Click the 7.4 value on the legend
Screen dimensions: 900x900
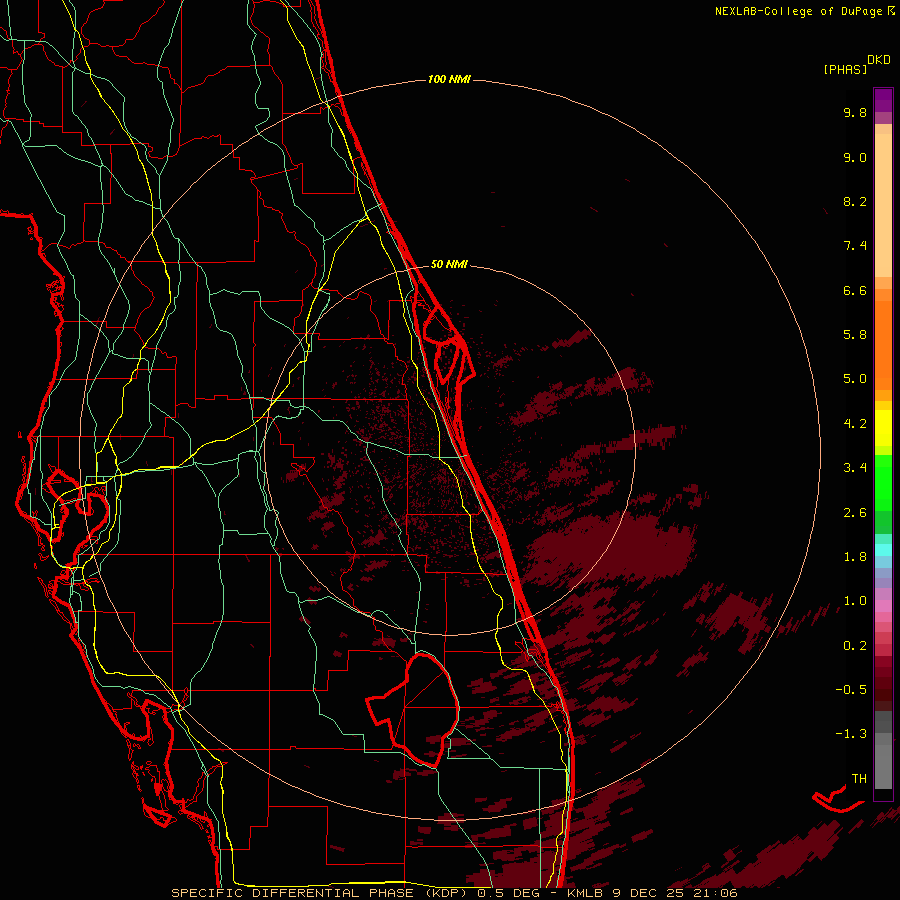pos(855,246)
